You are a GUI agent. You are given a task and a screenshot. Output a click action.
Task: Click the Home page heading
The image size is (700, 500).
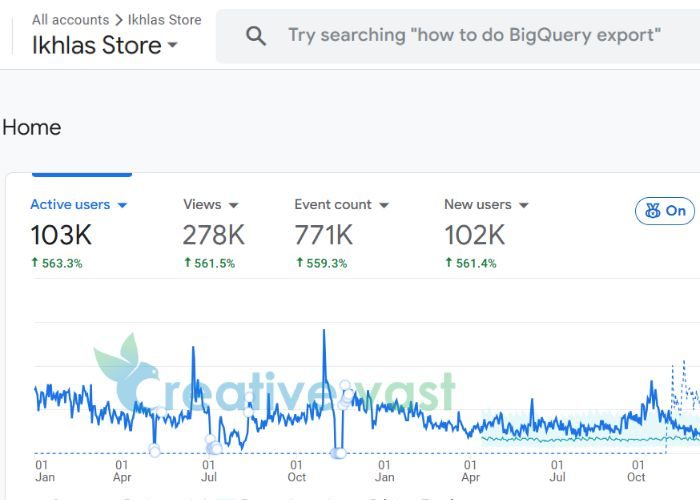[x=32, y=128]
